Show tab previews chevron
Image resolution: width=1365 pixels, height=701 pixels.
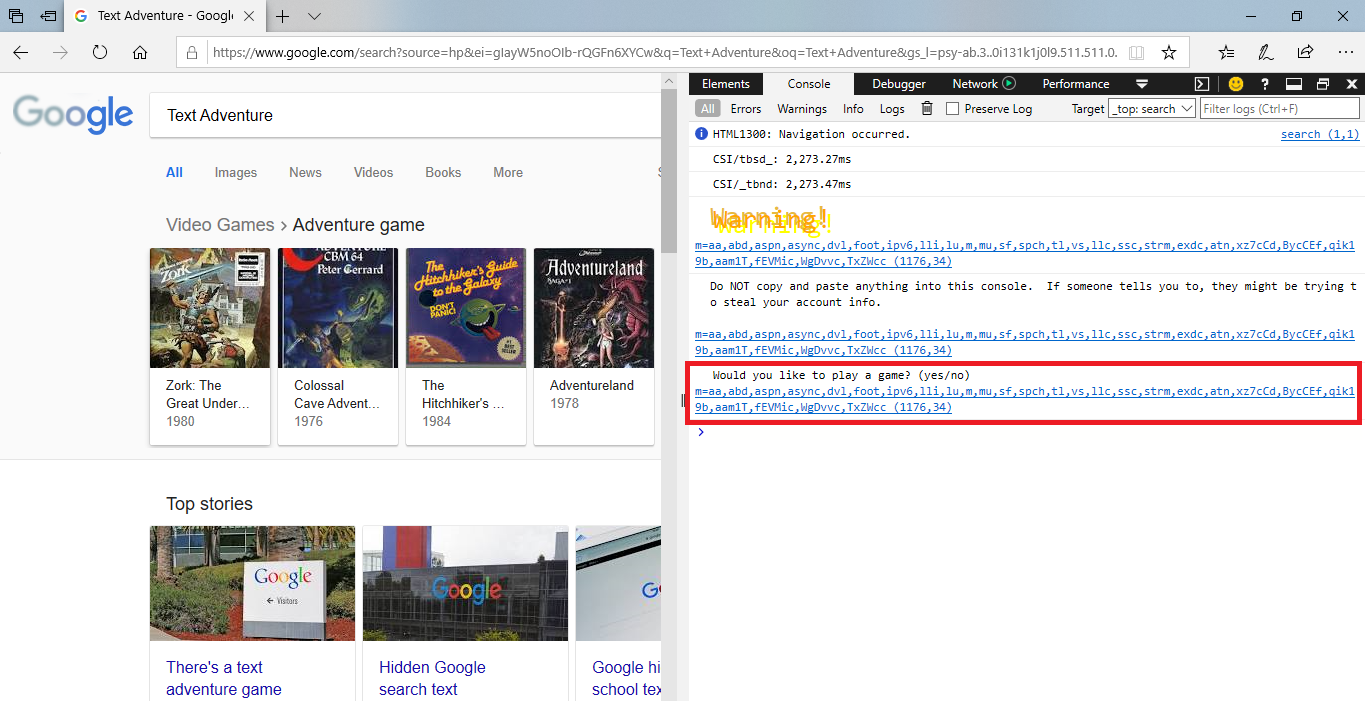point(314,16)
